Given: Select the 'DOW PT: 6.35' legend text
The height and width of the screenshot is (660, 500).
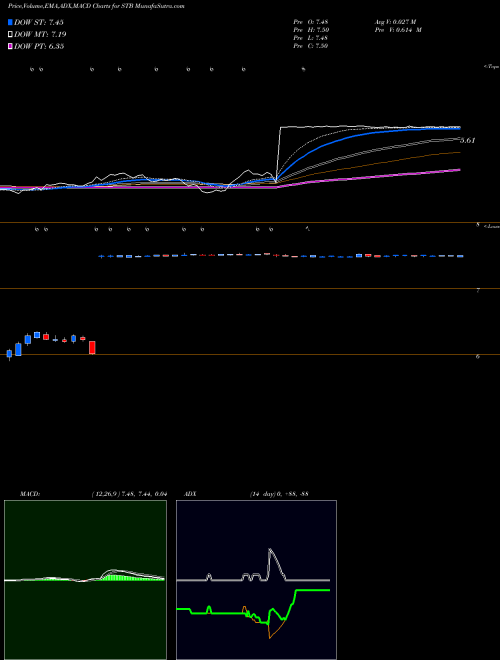Looking at the screenshot, I should (39, 46).
